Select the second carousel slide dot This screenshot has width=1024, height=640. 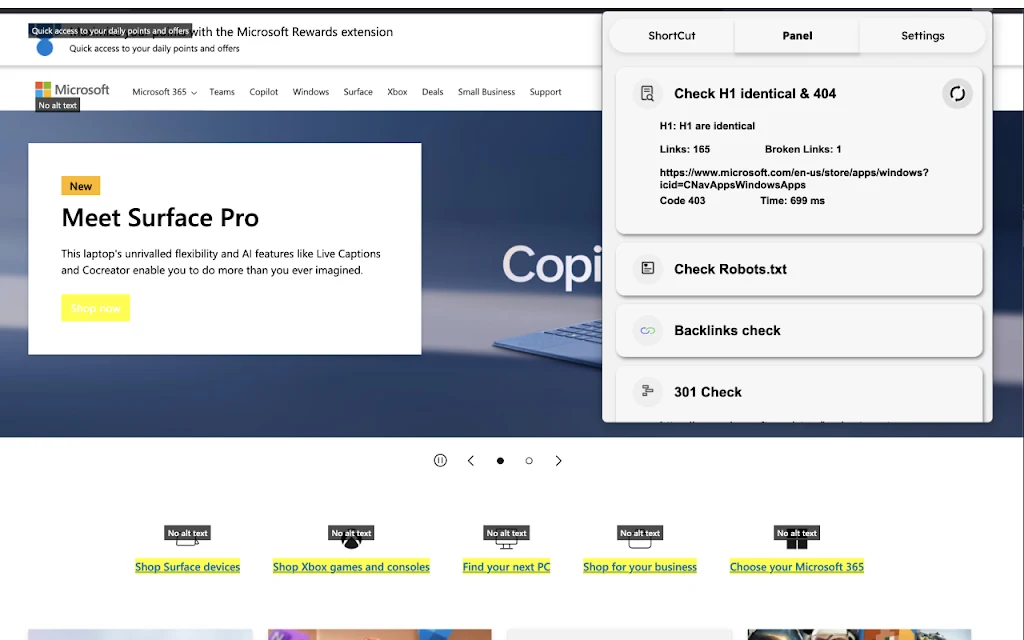529,460
